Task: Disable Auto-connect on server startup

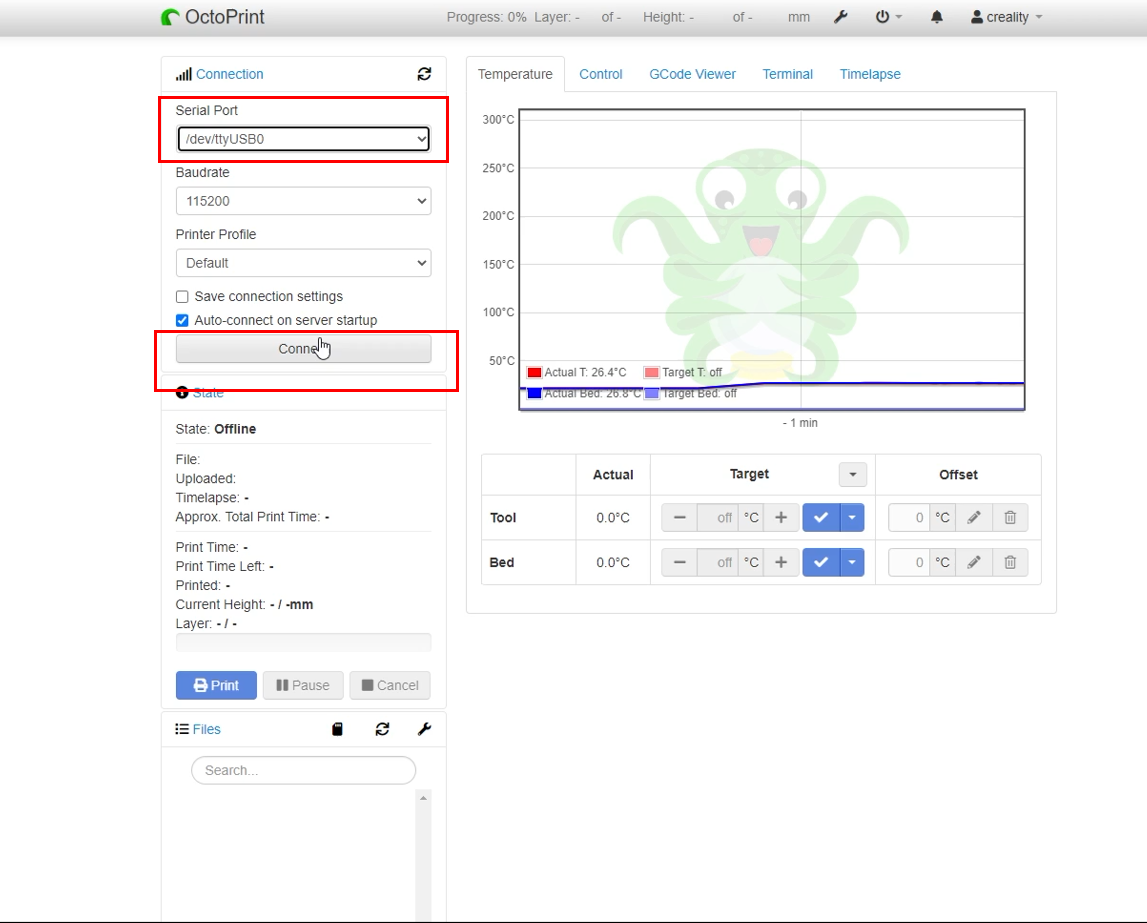Action: coord(182,320)
